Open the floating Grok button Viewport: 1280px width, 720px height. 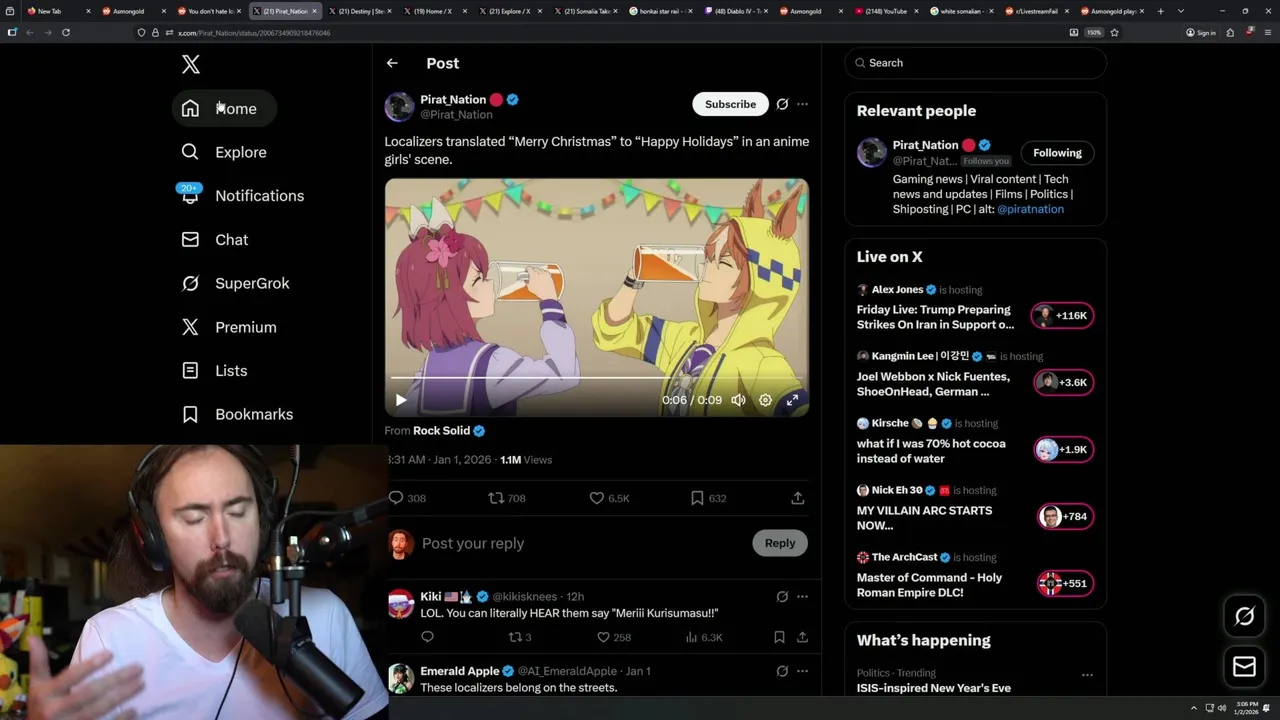coord(1244,617)
